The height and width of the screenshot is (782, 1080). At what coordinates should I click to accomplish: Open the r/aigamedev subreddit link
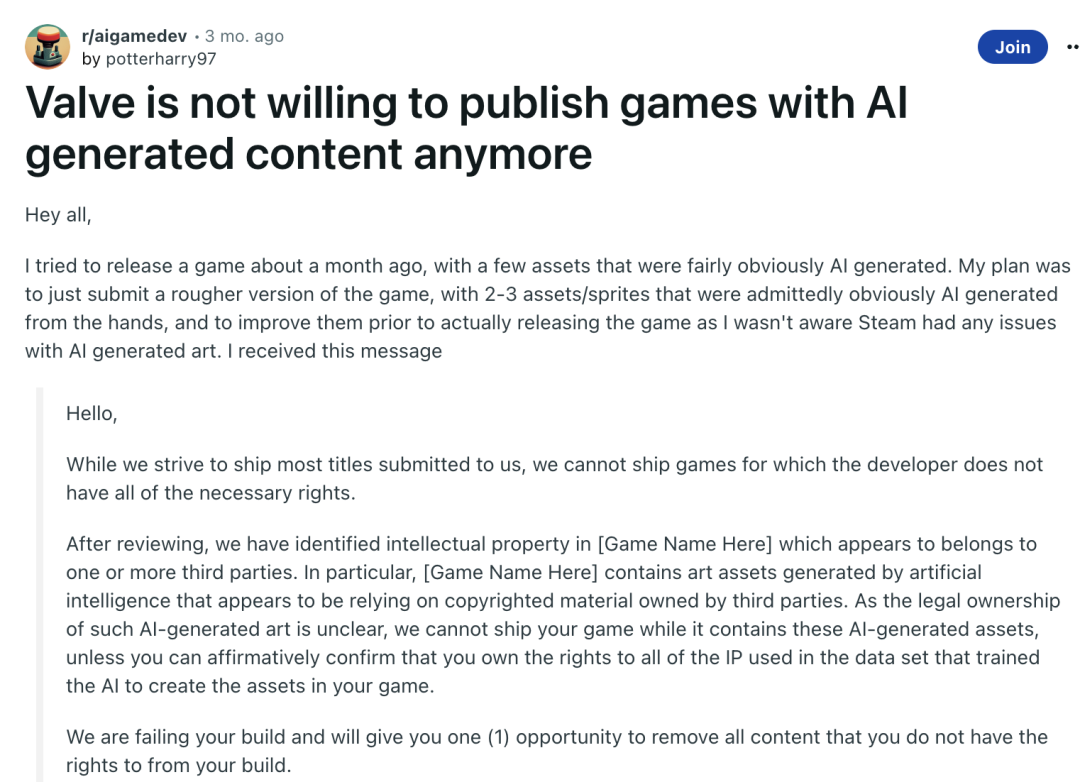pos(134,36)
